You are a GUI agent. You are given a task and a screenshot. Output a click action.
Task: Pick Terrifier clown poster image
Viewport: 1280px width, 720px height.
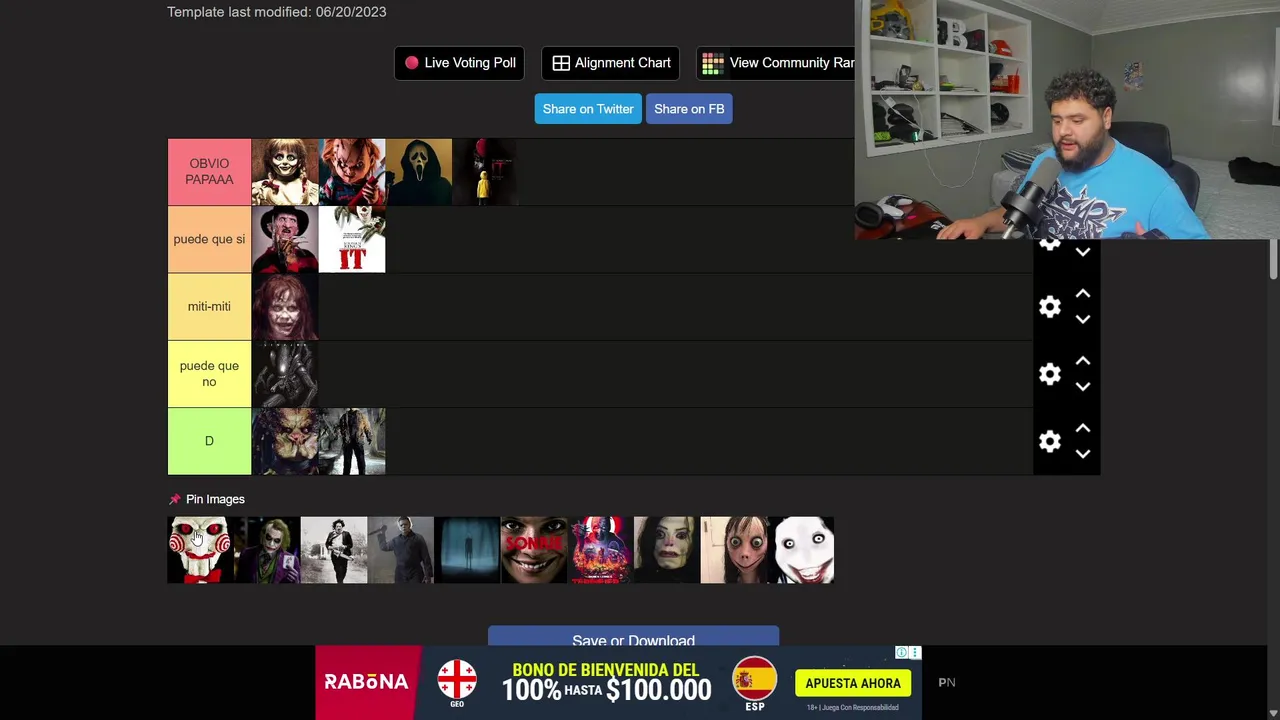point(601,550)
